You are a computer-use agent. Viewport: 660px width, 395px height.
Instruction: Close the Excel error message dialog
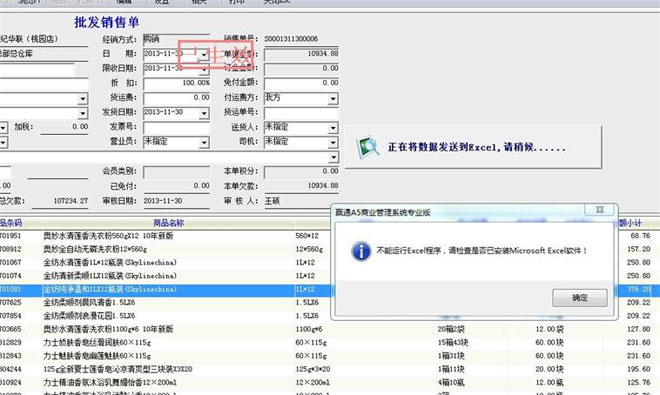coord(600,210)
